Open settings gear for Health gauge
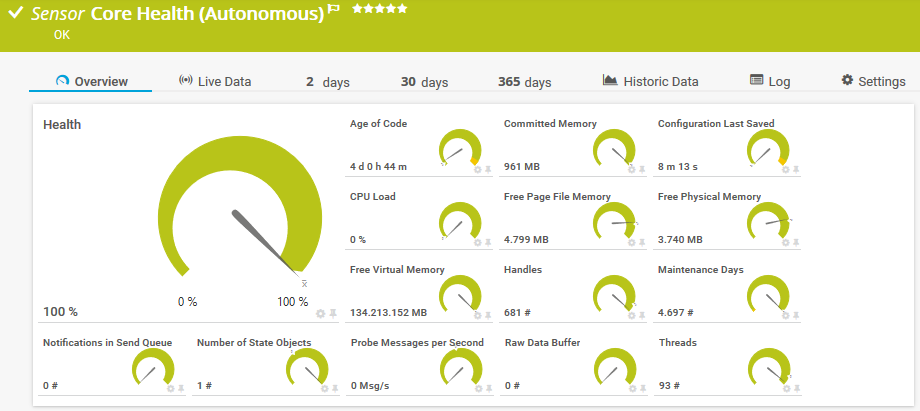Image resolution: width=920 pixels, height=411 pixels. point(321,314)
